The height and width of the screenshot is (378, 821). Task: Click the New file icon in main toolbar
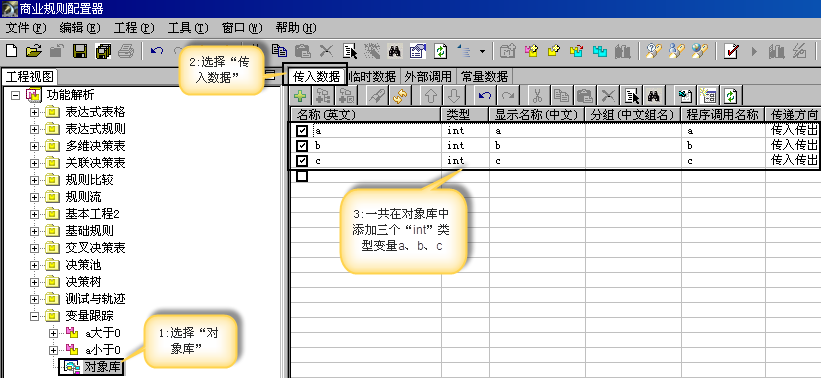point(11,51)
